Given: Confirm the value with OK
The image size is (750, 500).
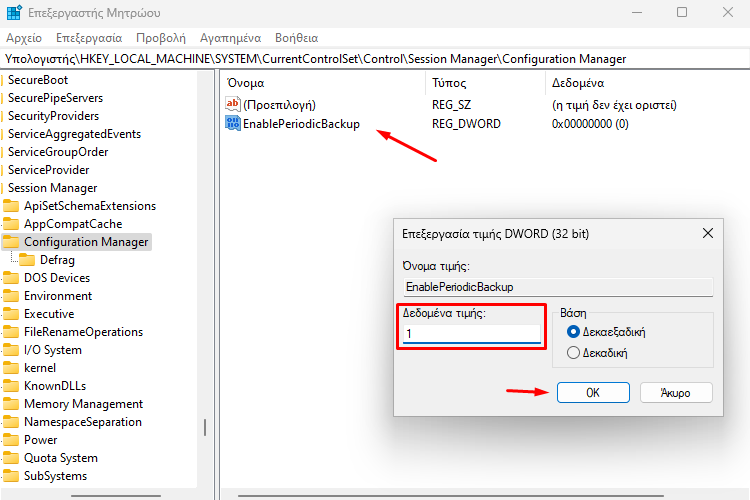Looking at the screenshot, I should point(593,392).
